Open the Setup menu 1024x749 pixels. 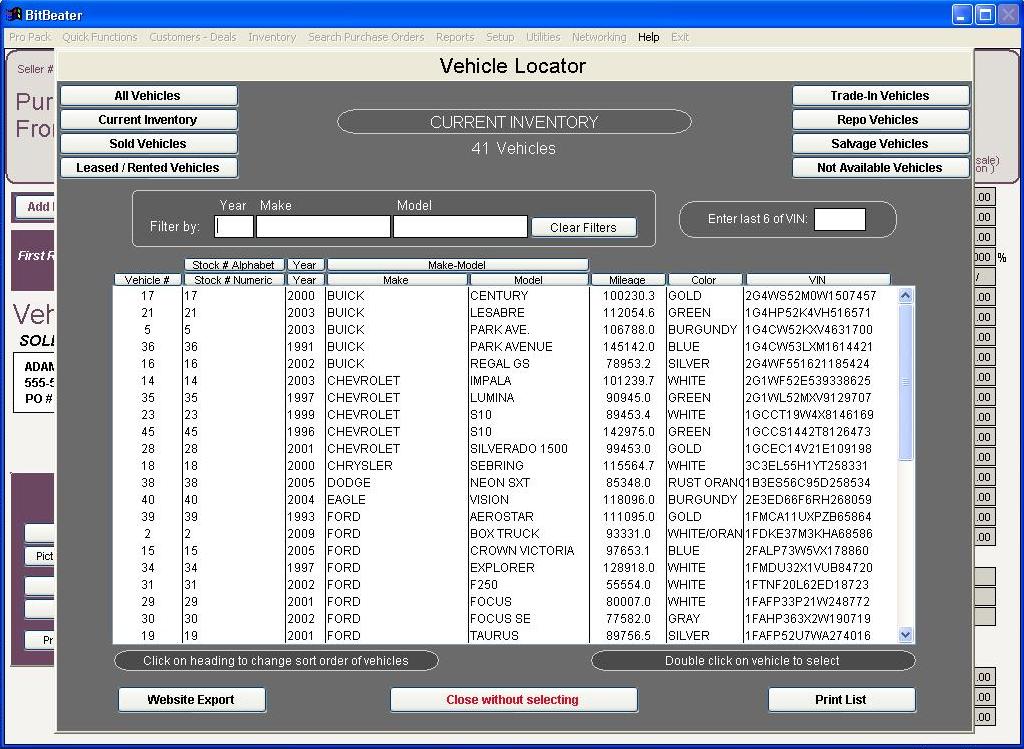pos(500,37)
